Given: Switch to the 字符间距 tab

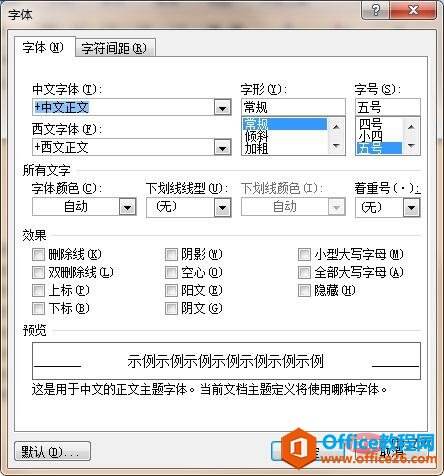Looking at the screenshot, I should [x=114, y=49].
